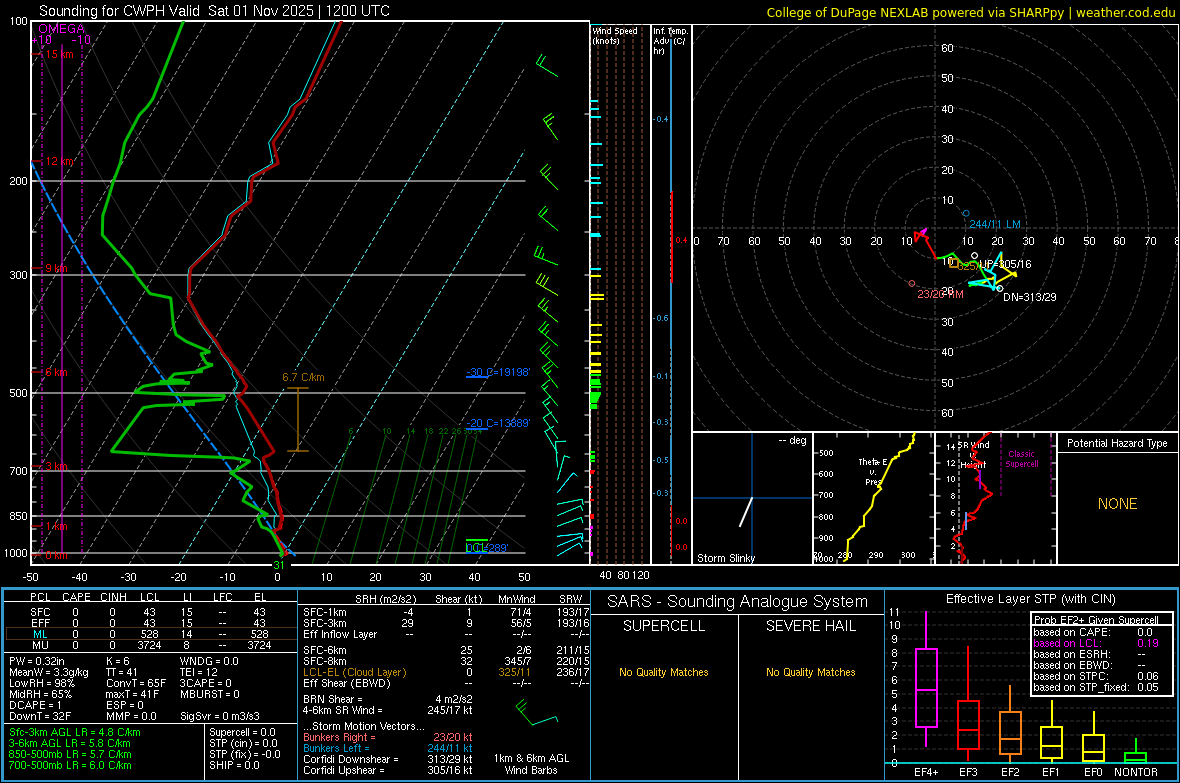Click the SARS - Sounding Analogue System heading

point(737,602)
